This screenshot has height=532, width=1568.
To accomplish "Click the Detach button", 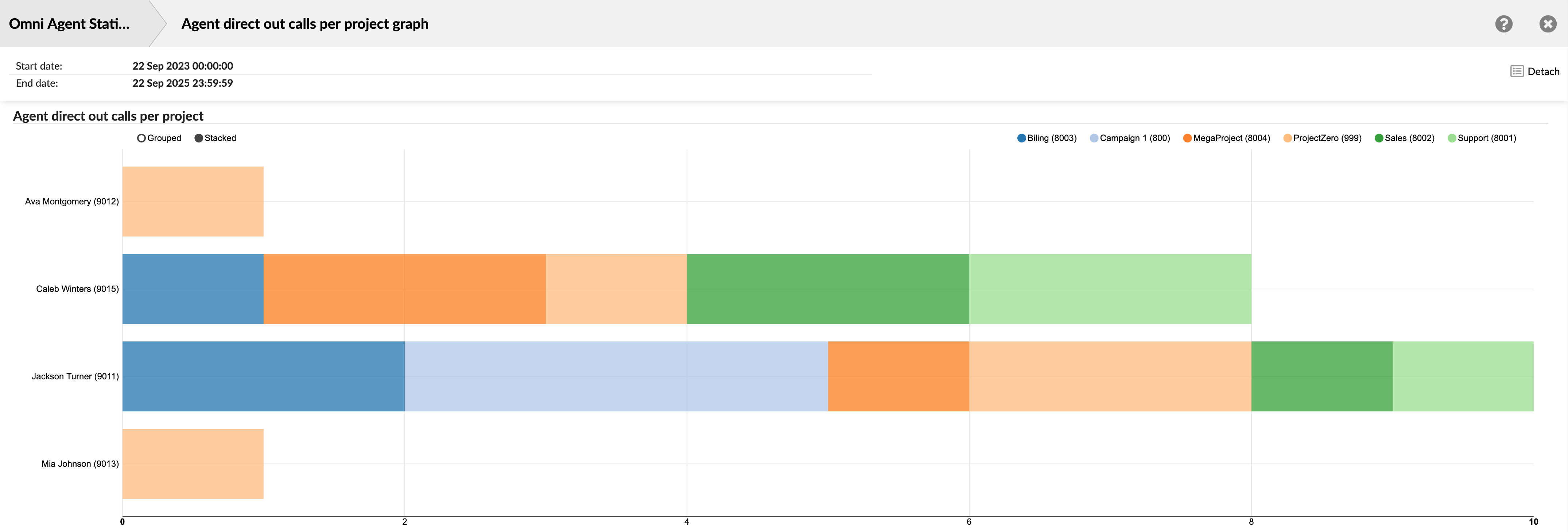I will point(1533,71).
